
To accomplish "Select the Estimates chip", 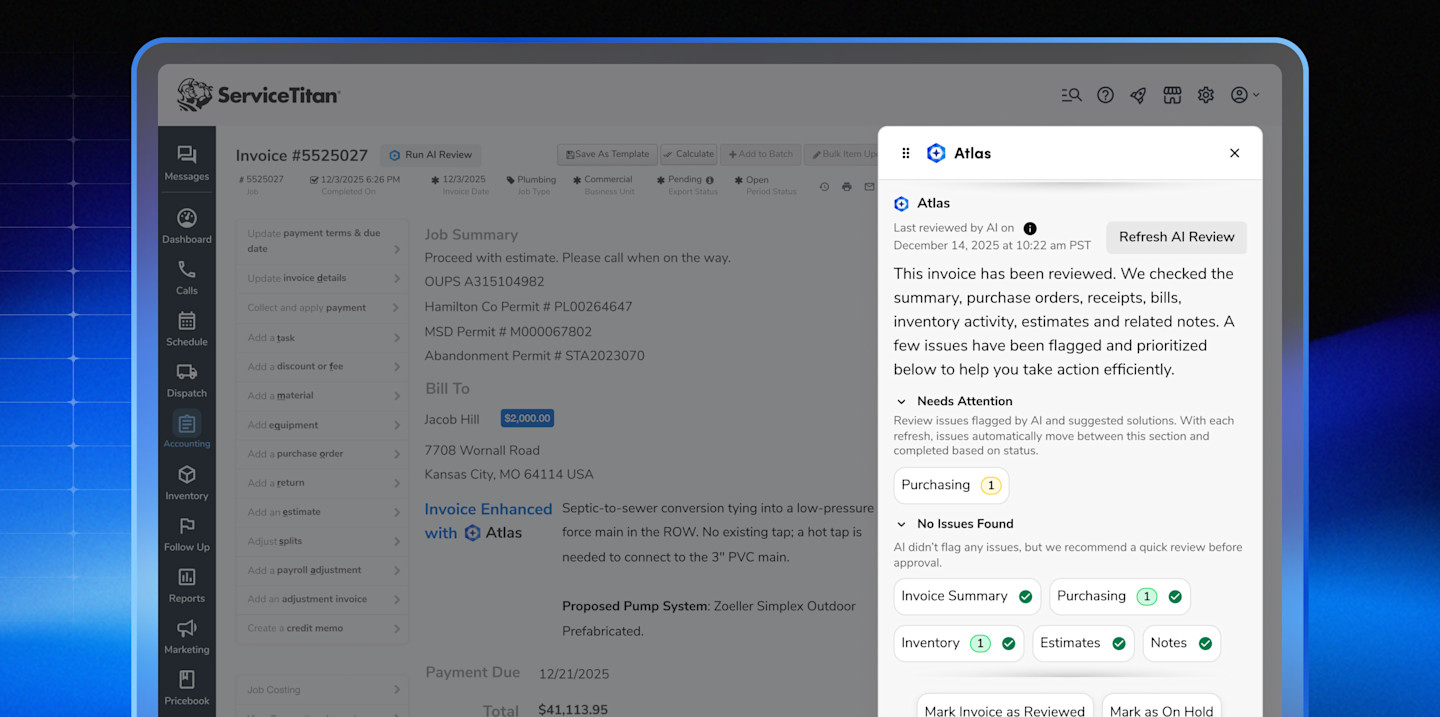I will [x=1083, y=643].
